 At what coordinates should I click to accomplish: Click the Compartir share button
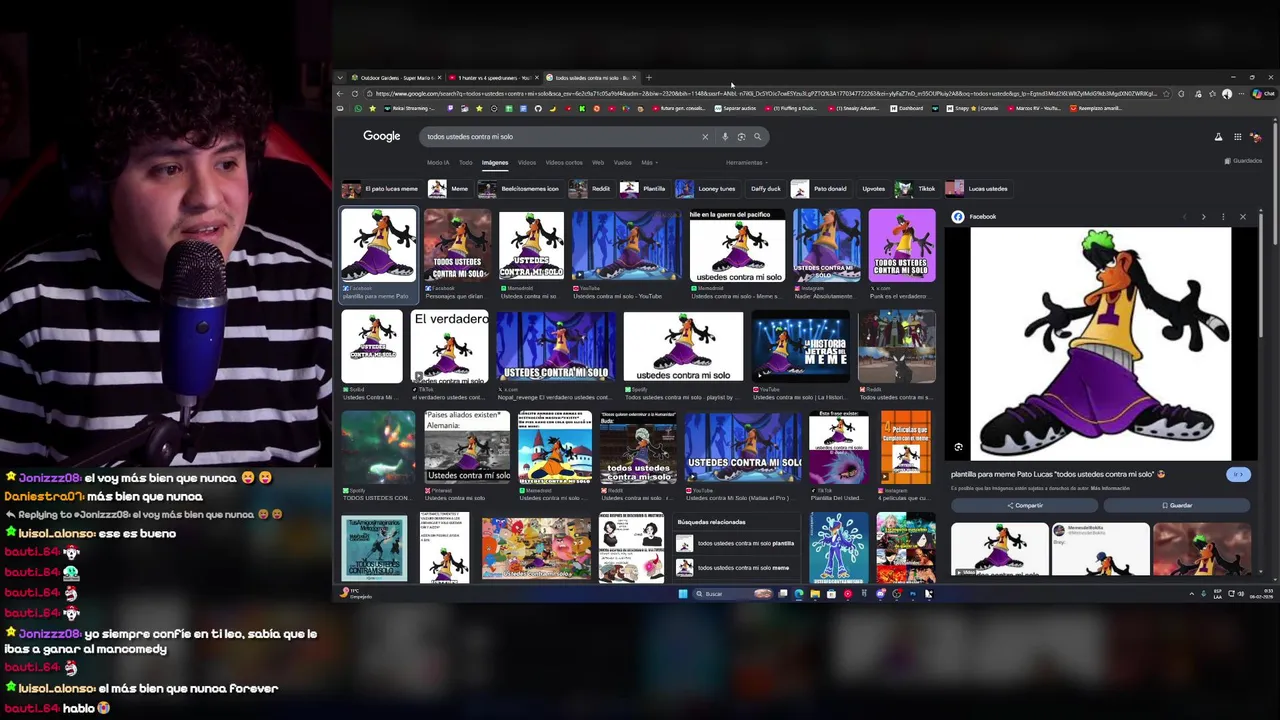click(x=1024, y=506)
